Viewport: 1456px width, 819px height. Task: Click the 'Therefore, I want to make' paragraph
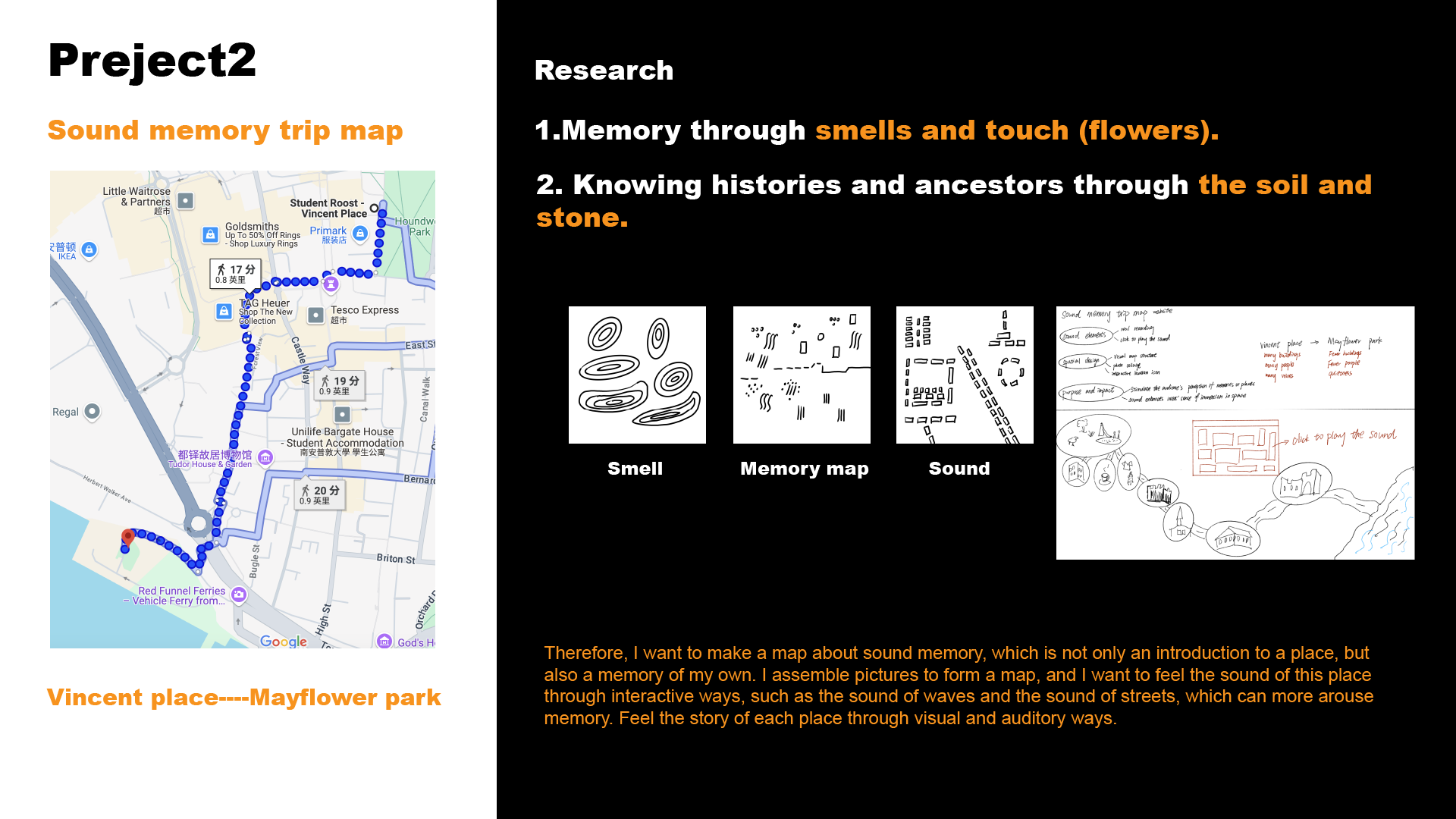tap(959, 686)
